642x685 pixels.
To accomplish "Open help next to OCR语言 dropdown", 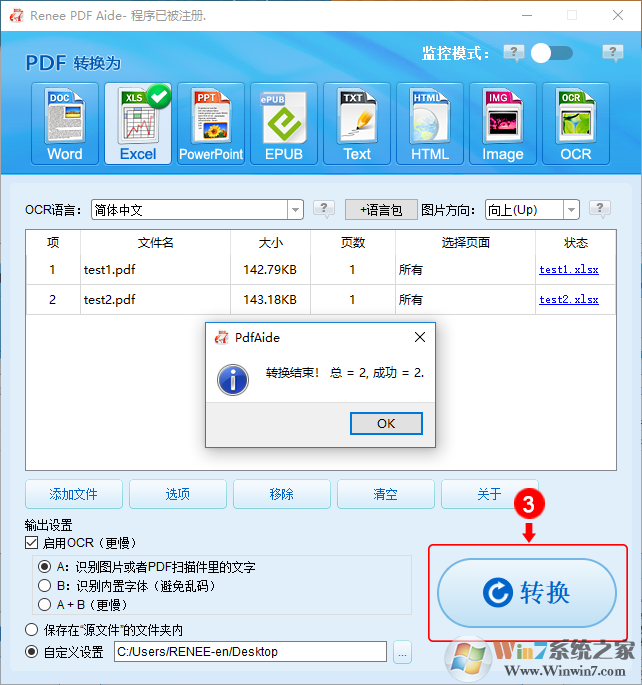I will click(x=324, y=209).
